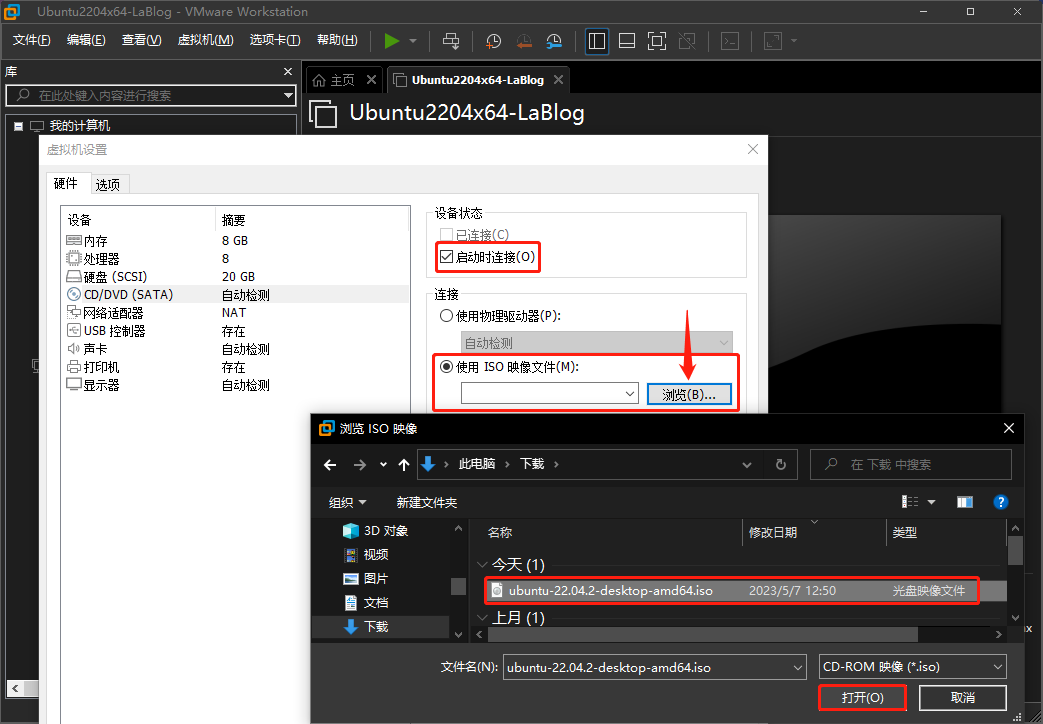The image size is (1043, 724).
Task: Click the file list horizontal scrollbar
Action: pos(702,635)
